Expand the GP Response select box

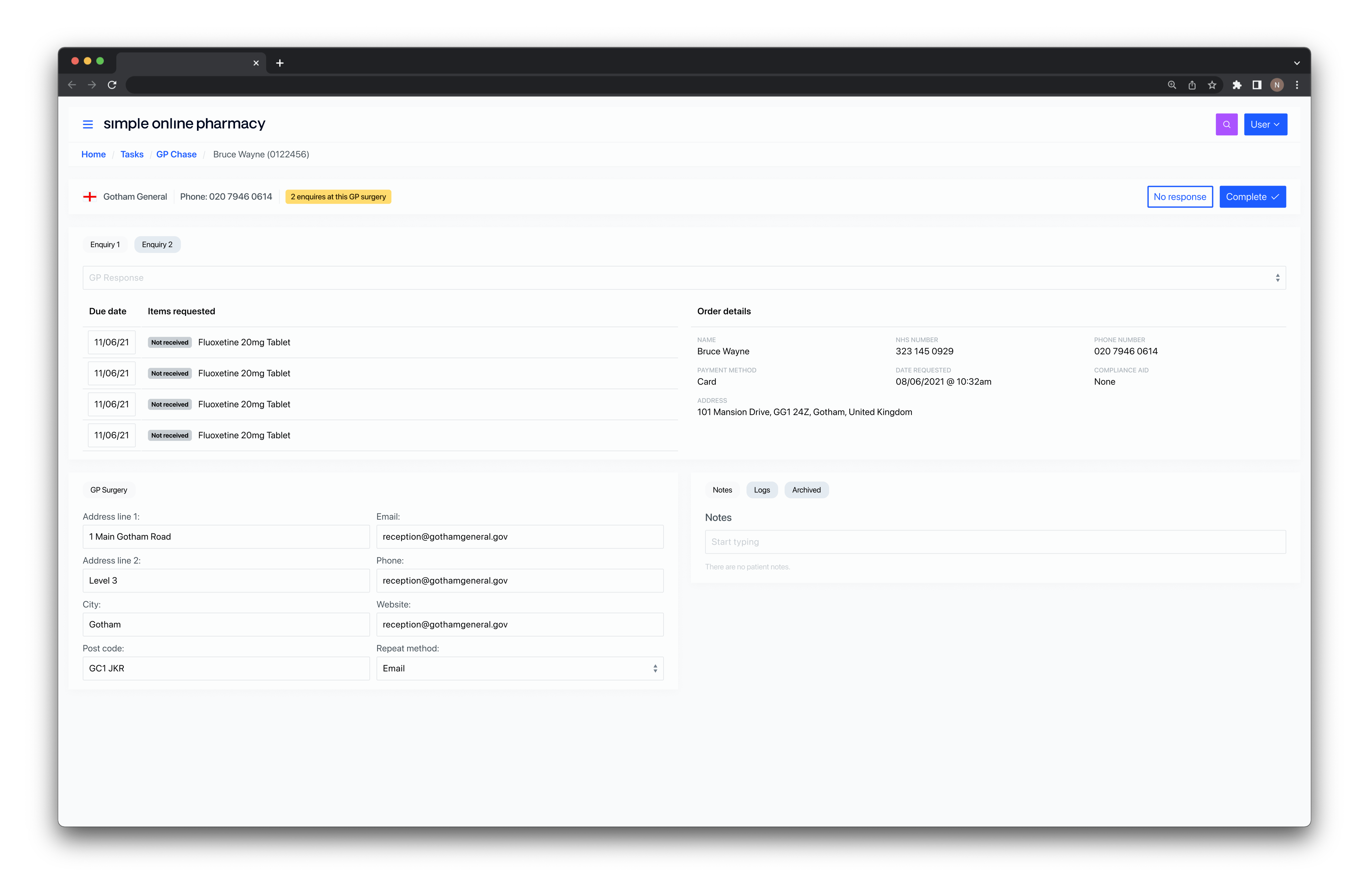click(684, 278)
